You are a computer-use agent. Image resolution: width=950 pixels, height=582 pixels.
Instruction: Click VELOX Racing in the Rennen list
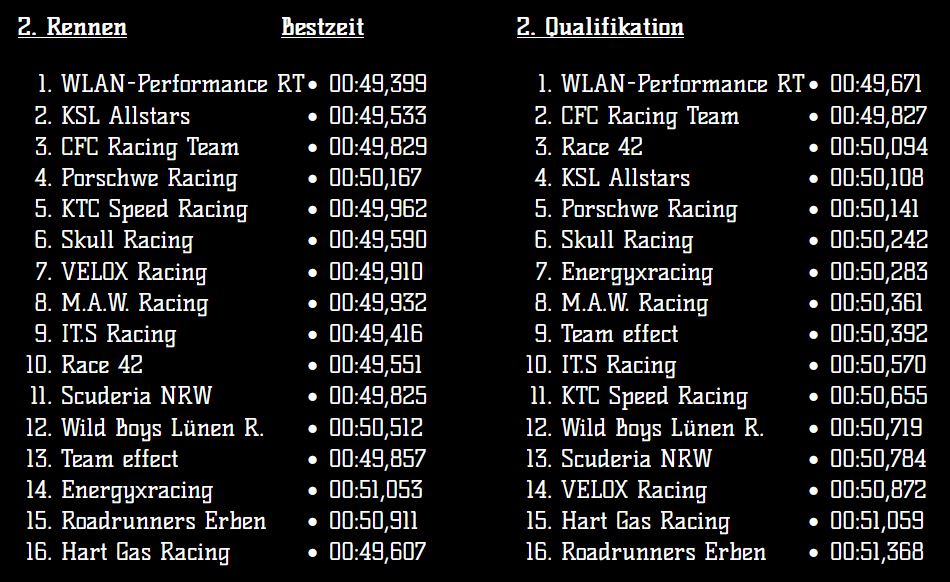pos(134,272)
